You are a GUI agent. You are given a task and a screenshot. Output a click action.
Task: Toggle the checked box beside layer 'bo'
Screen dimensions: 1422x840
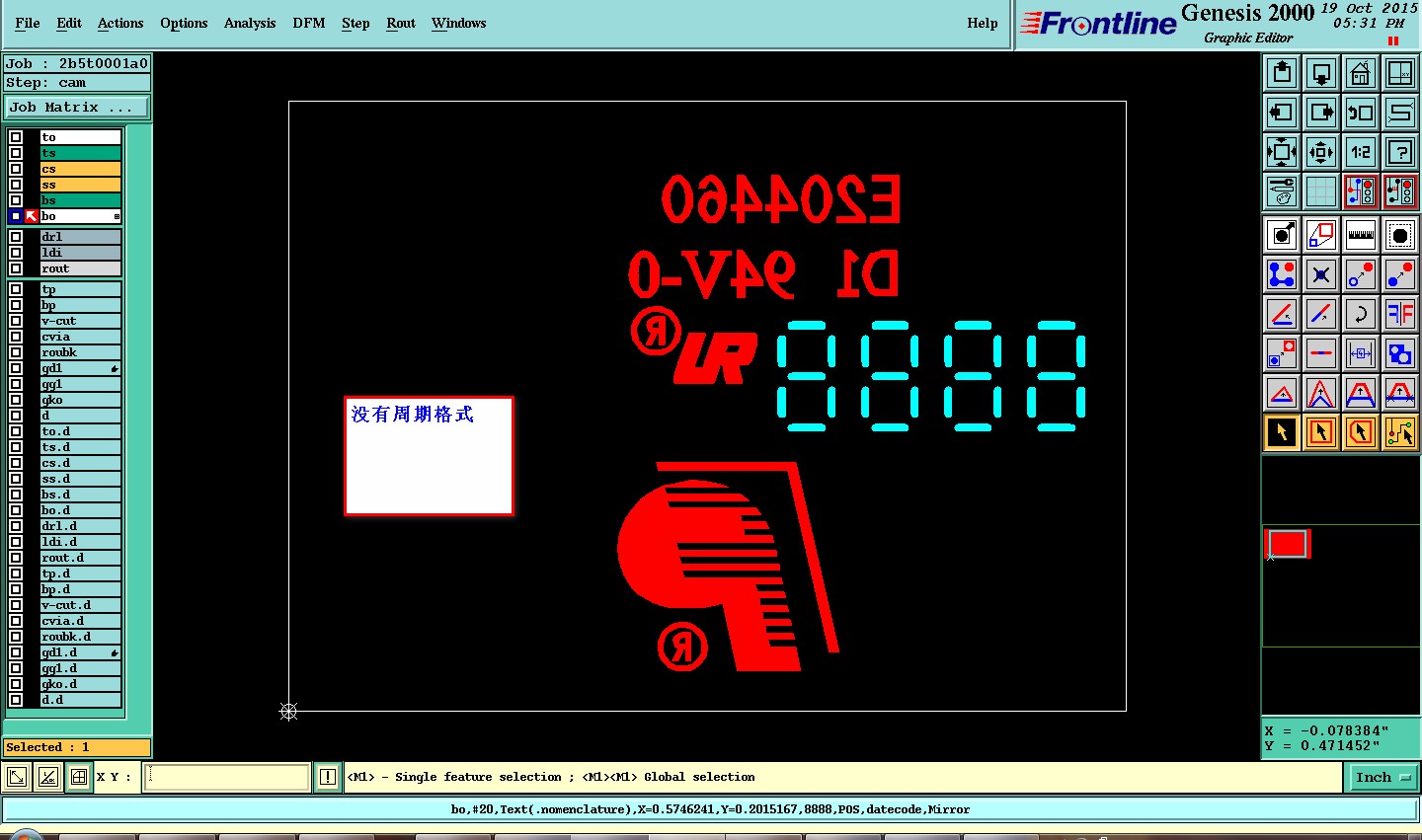click(x=16, y=216)
